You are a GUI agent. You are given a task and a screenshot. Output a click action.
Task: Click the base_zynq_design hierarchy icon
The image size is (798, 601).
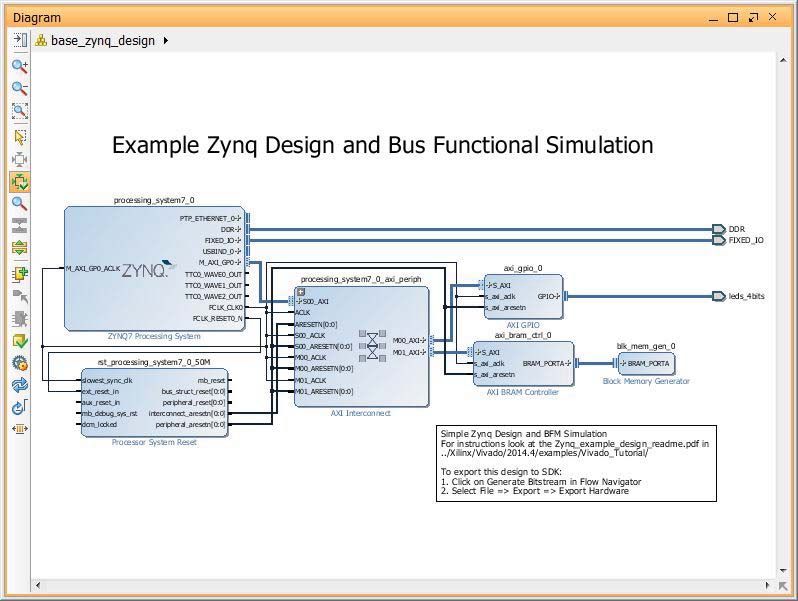pyautogui.click(x=41, y=41)
